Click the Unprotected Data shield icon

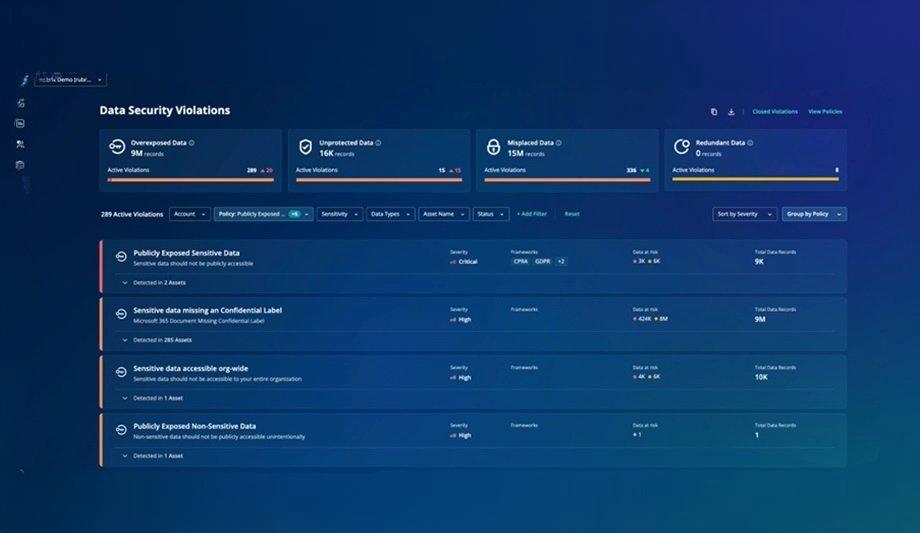[305, 147]
